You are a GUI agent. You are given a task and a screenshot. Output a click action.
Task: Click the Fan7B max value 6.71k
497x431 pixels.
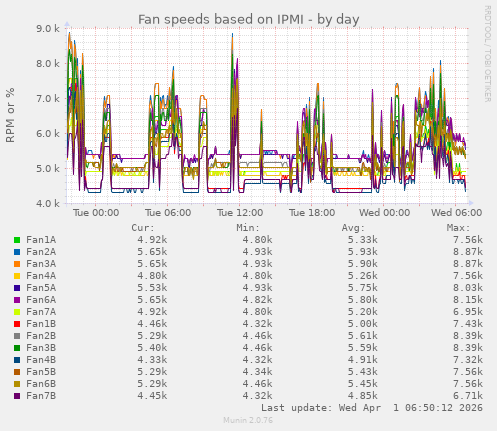click(x=468, y=396)
